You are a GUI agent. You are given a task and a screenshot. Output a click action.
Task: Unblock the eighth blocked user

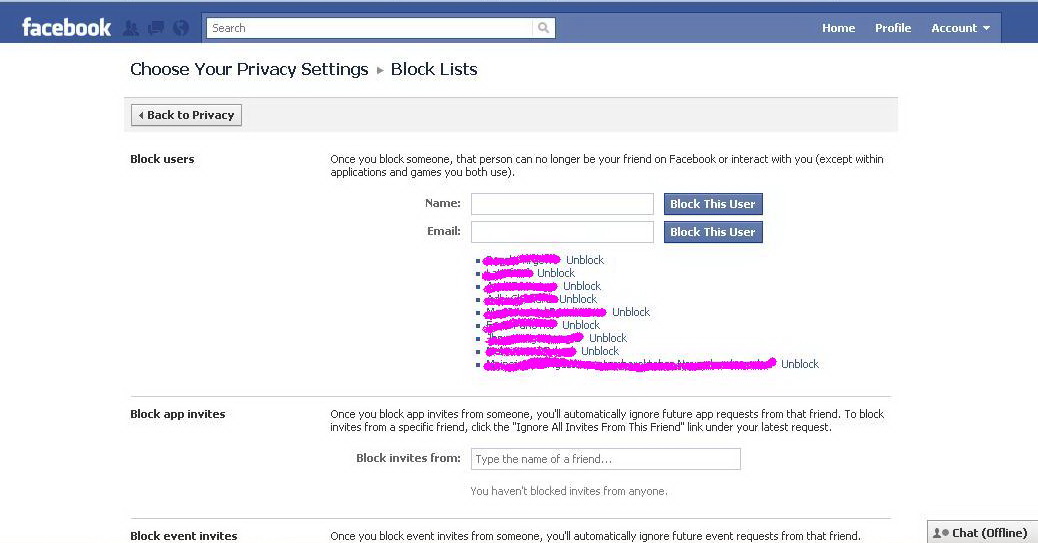pos(600,351)
